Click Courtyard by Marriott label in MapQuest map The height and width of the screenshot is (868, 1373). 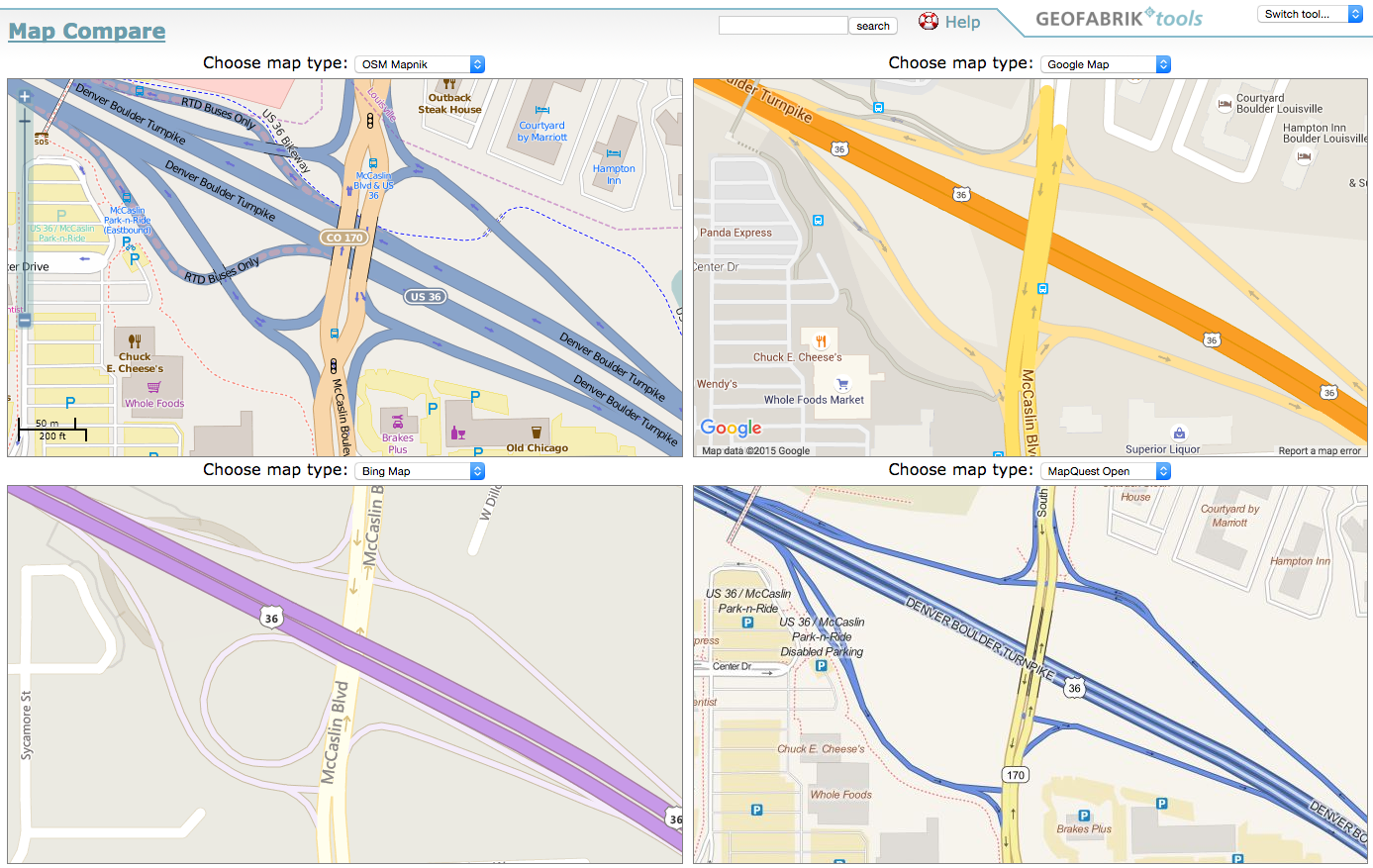coord(1229,516)
